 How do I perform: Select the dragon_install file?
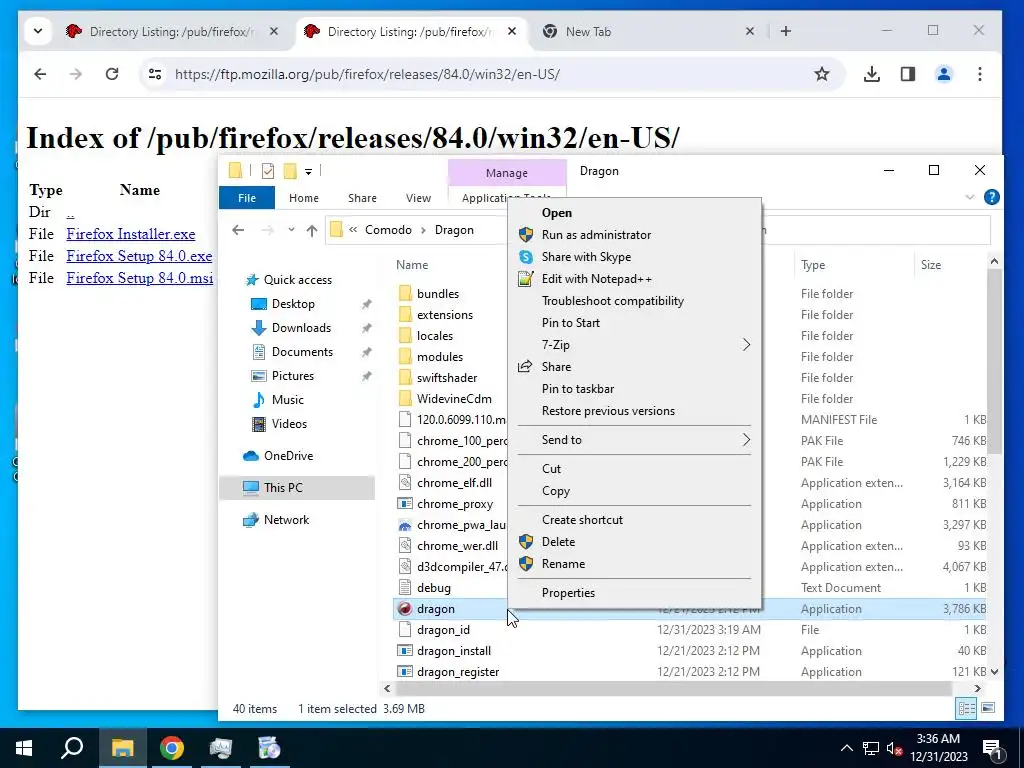click(x=453, y=651)
